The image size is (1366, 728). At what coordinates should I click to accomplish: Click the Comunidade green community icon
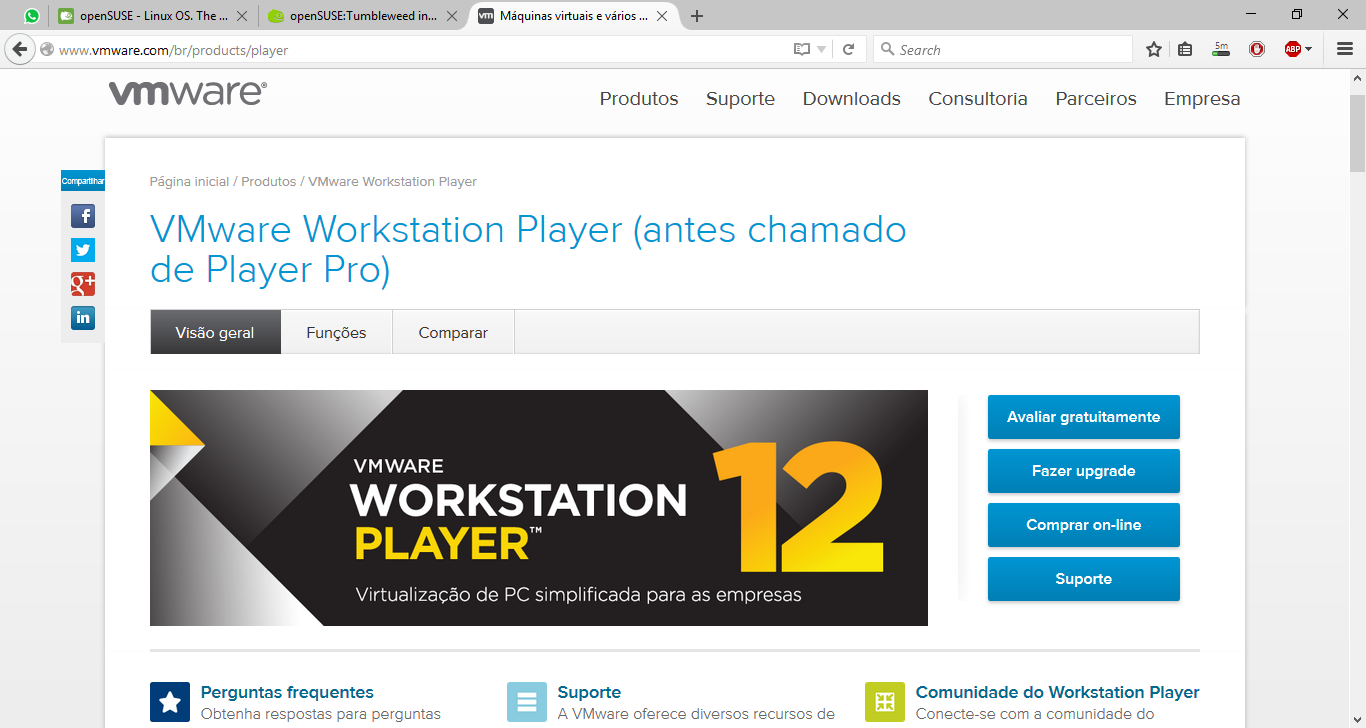(885, 702)
